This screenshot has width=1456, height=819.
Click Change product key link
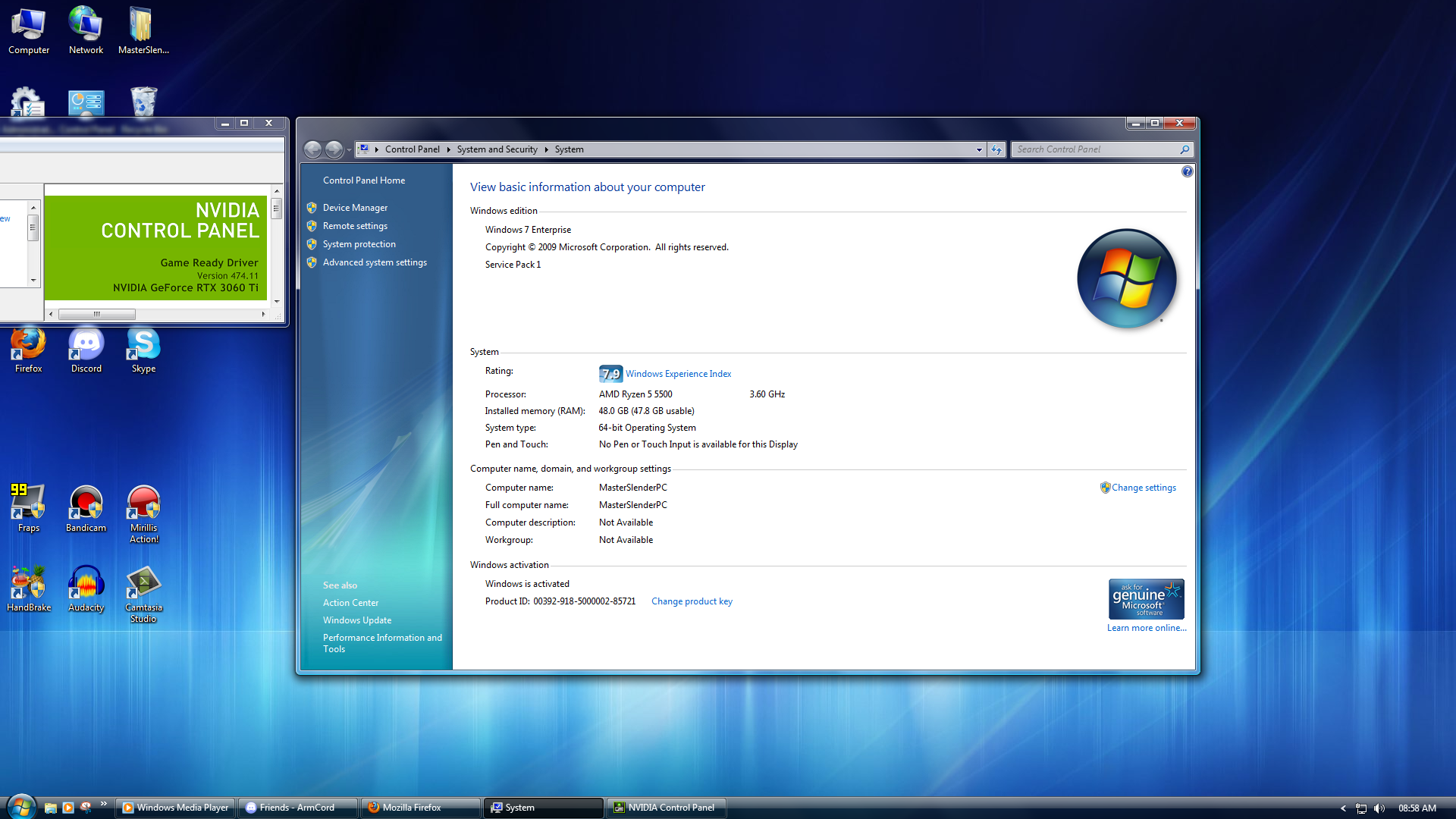tap(692, 601)
